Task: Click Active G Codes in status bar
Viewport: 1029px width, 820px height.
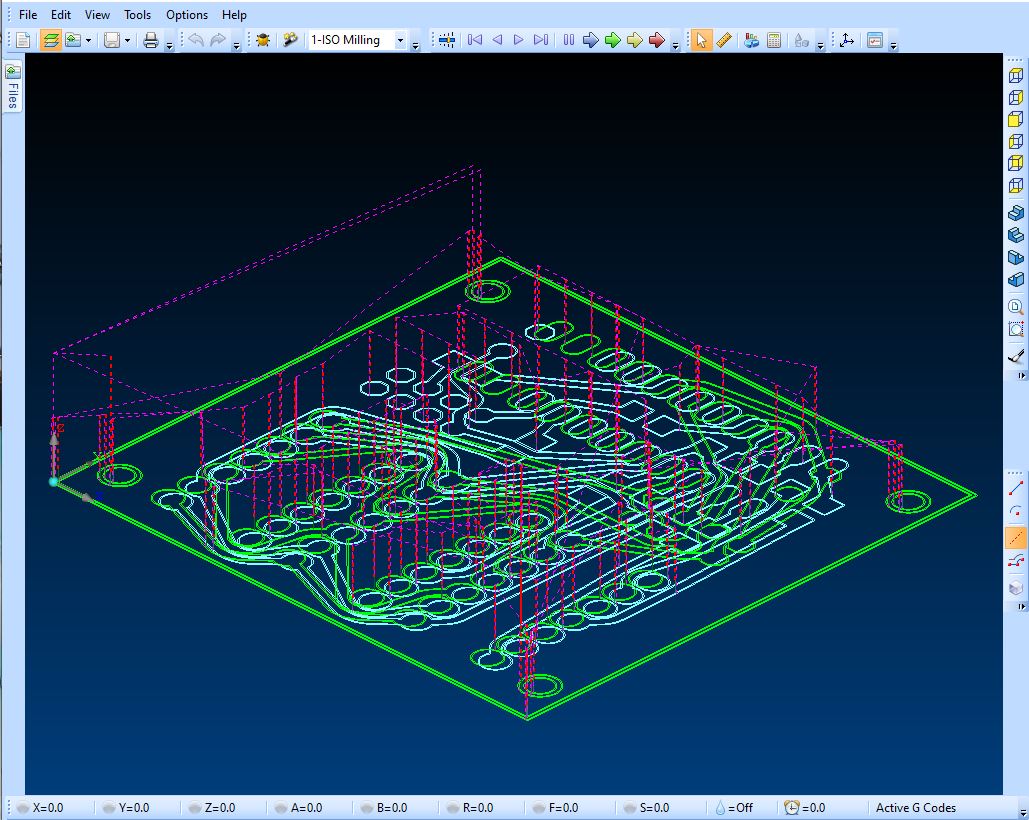Action: click(915, 808)
